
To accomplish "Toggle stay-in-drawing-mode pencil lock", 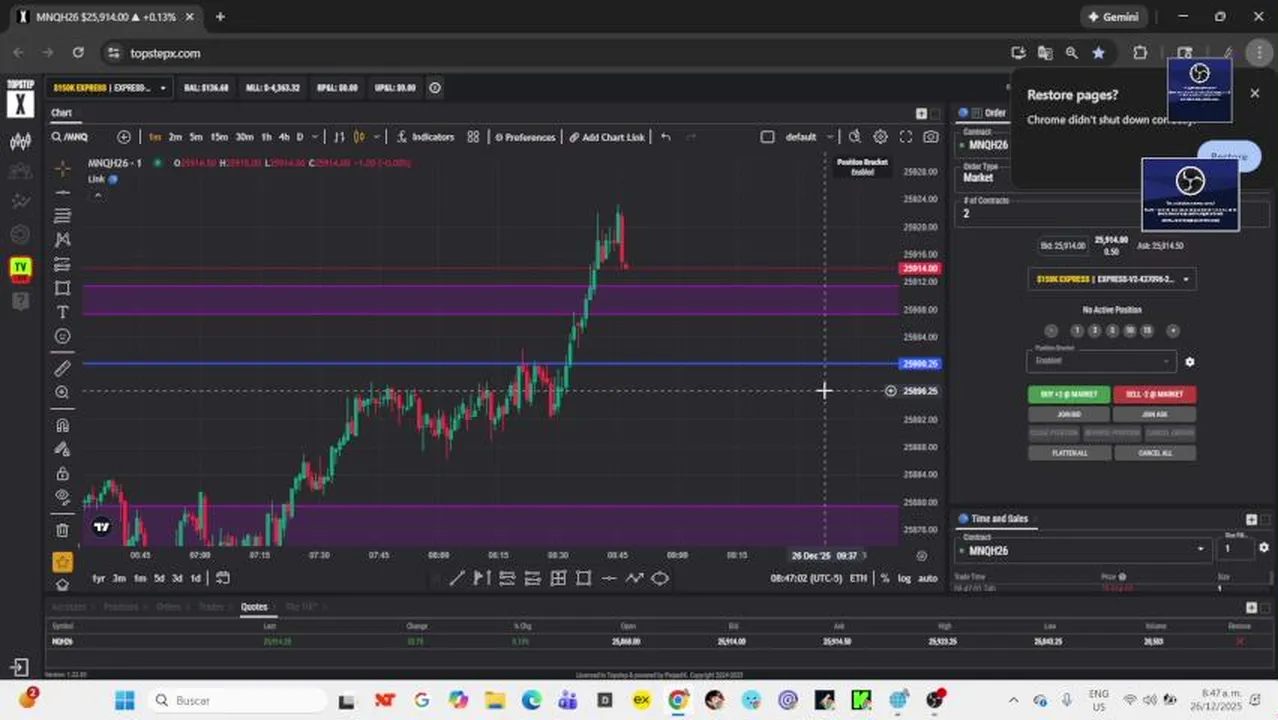I will tap(62, 449).
